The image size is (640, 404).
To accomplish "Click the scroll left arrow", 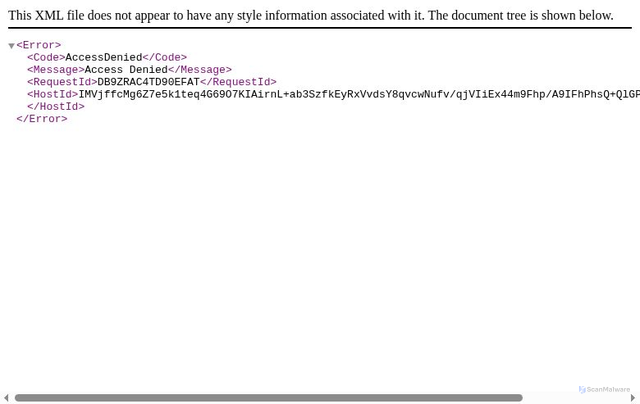I will (6, 397).
